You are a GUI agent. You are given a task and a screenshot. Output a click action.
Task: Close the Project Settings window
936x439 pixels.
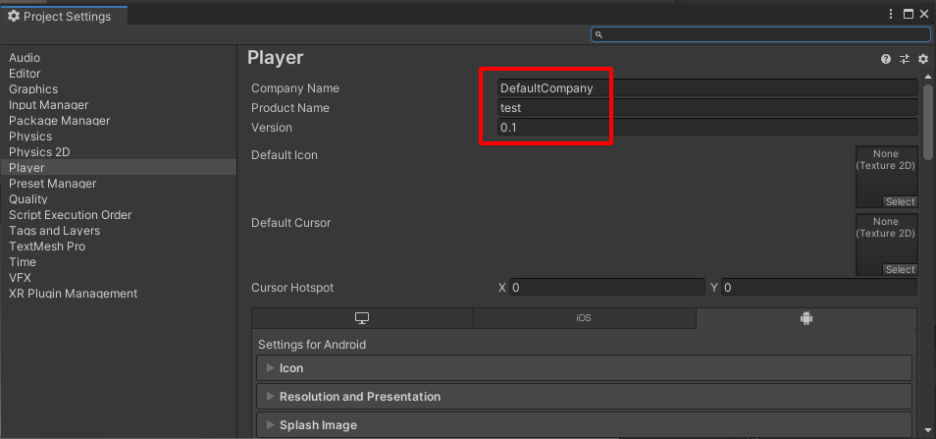(924, 14)
